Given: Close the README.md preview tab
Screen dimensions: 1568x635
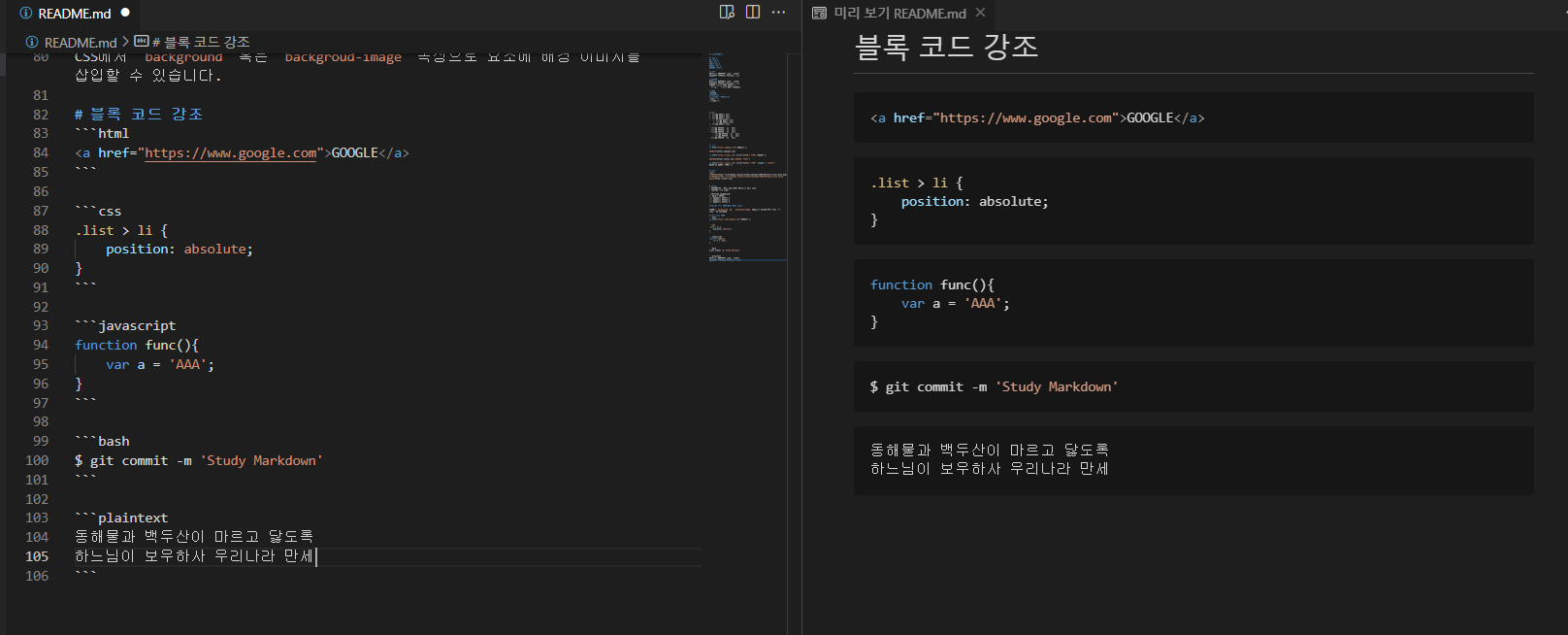Looking at the screenshot, I should (981, 13).
